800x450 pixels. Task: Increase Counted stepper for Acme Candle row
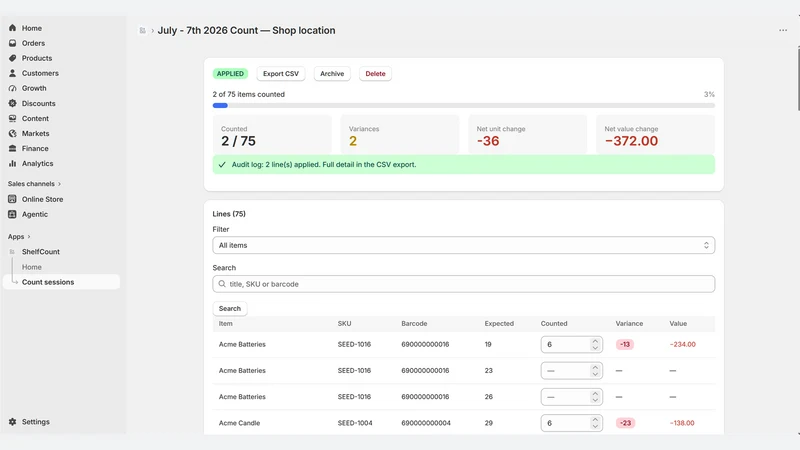pos(595,419)
